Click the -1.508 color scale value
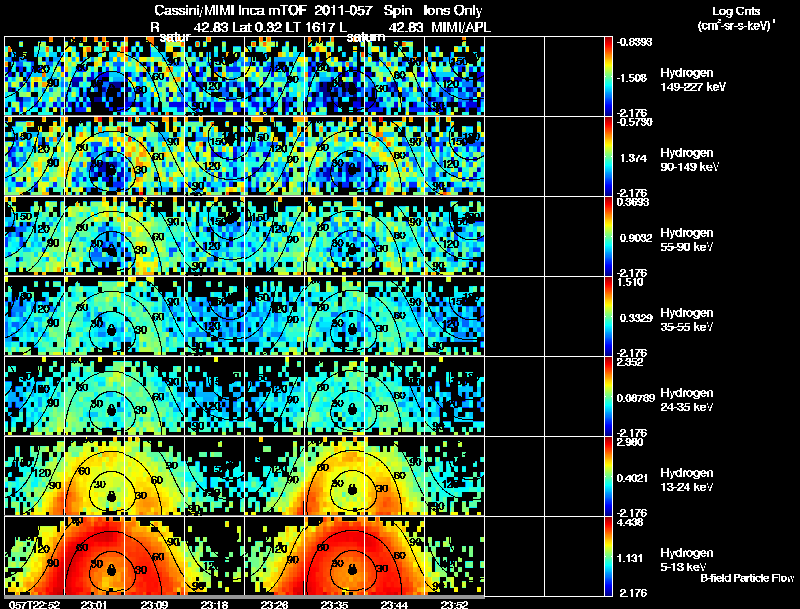This screenshot has height=609, width=800. coord(632,78)
